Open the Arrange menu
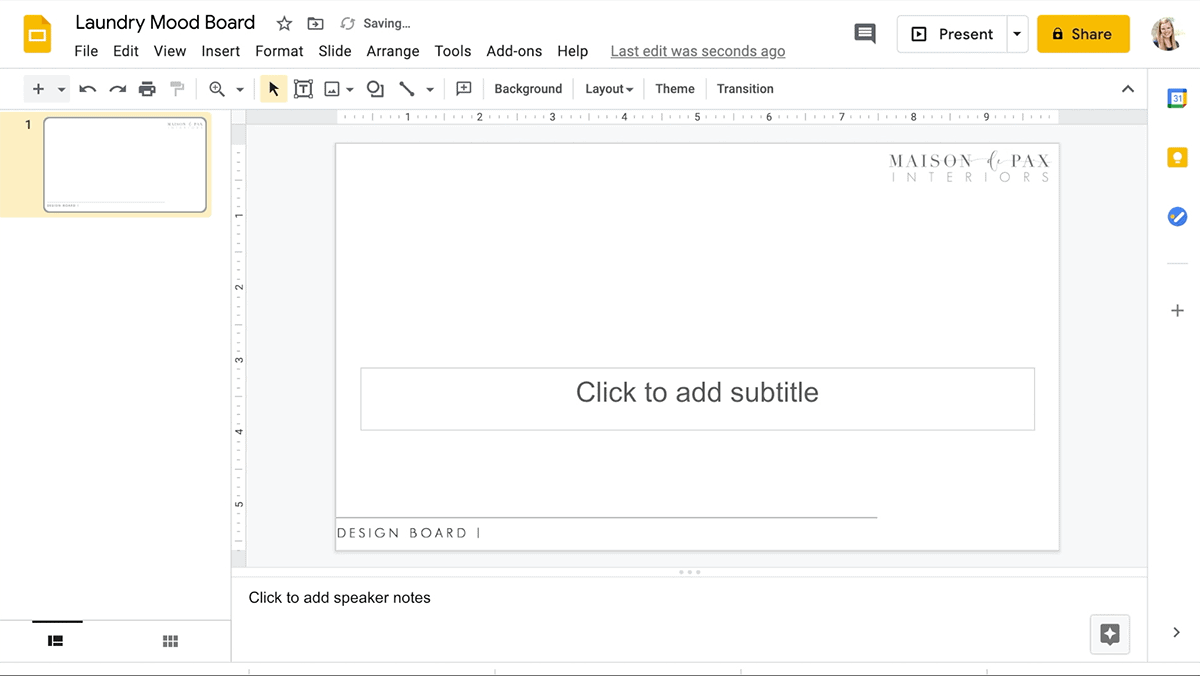Image resolution: width=1200 pixels, height=676 pixels. [393, 51]
